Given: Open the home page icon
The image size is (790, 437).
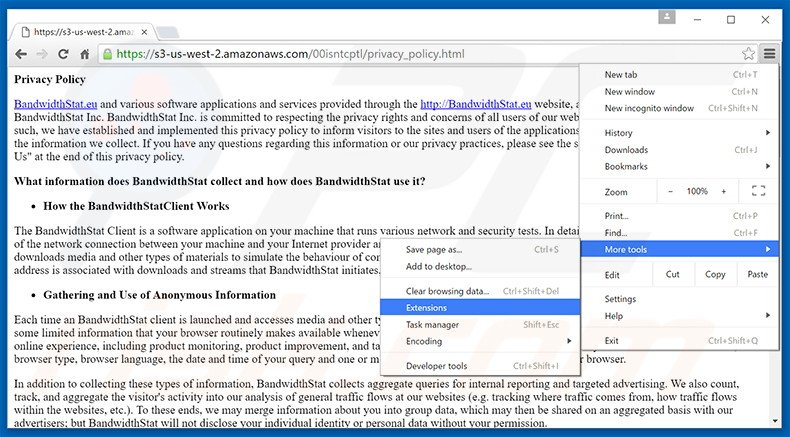Looking at the screenshot, I should coord(85,54).
